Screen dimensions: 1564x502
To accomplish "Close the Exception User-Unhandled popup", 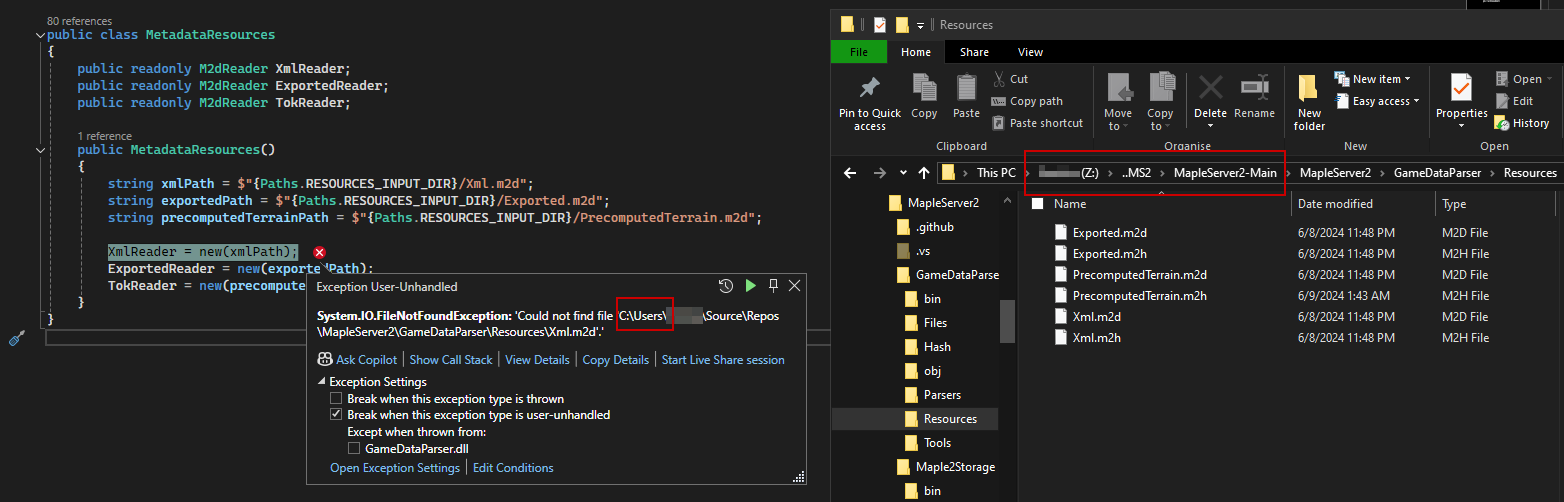I will pos(795,286).
